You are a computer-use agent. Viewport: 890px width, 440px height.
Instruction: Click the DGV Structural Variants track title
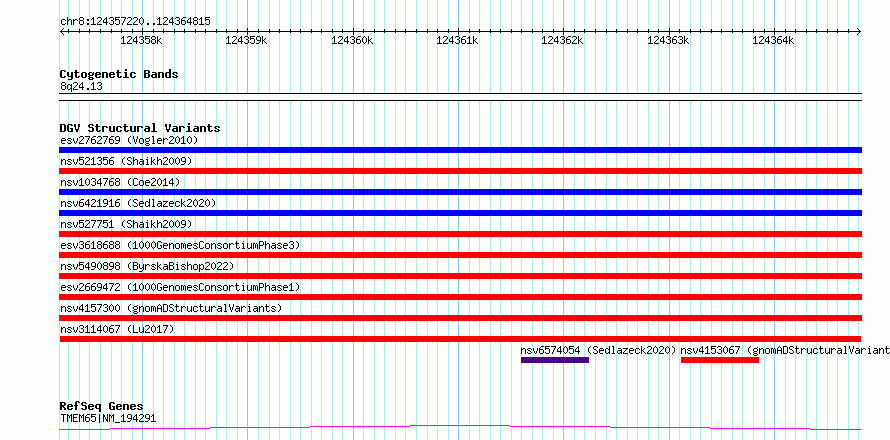[x=140, y=128]
